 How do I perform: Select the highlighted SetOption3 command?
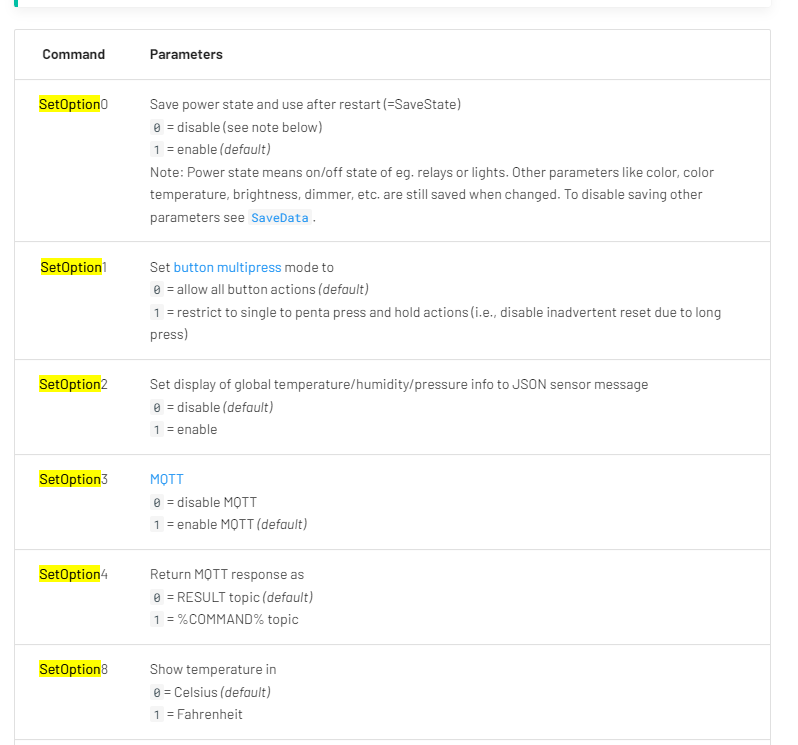pyautogui.click(x=73, y=479)
